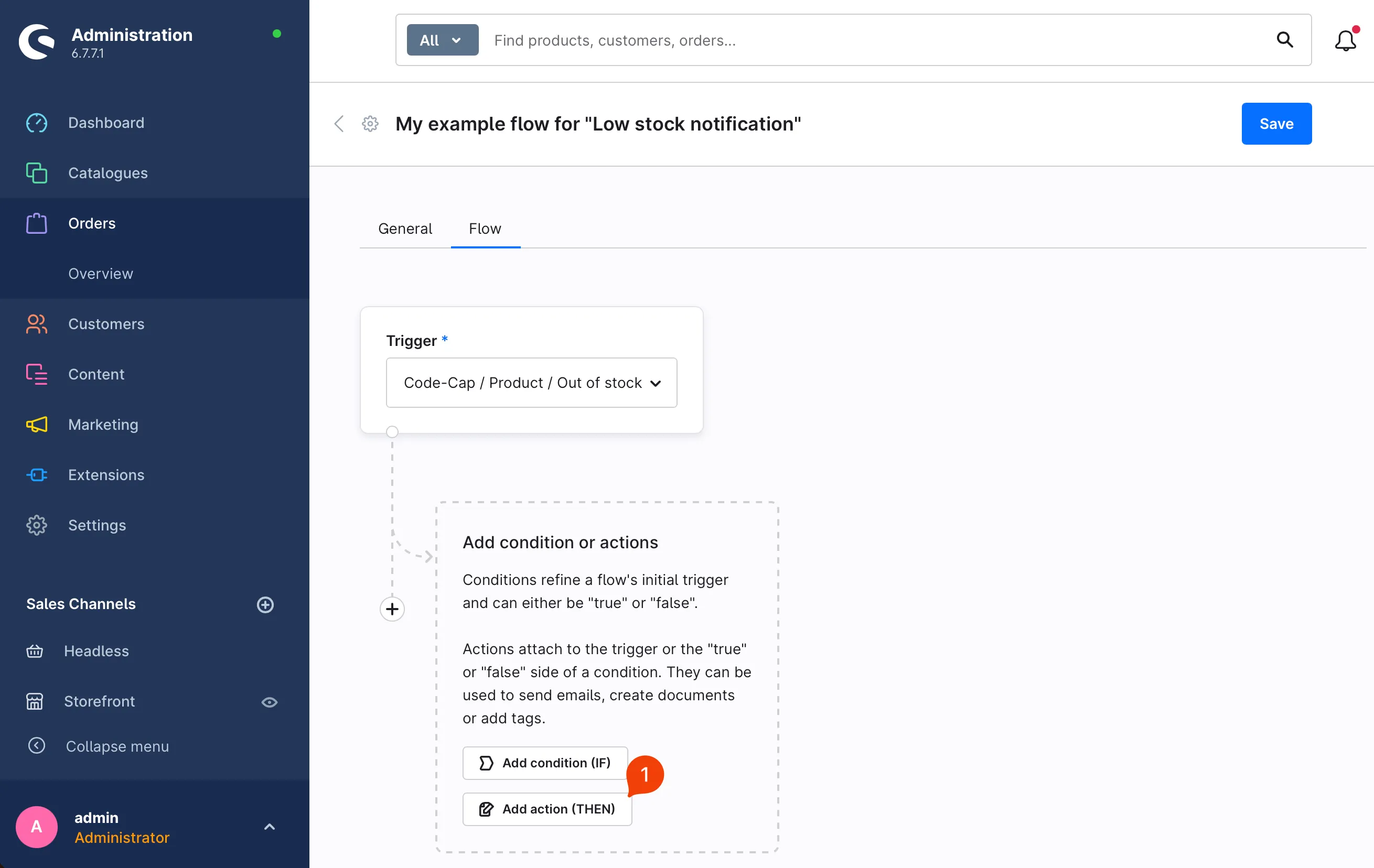
Task: Open the All search filter dropdown
Action: pyautogui.click(x=442, y=40)
